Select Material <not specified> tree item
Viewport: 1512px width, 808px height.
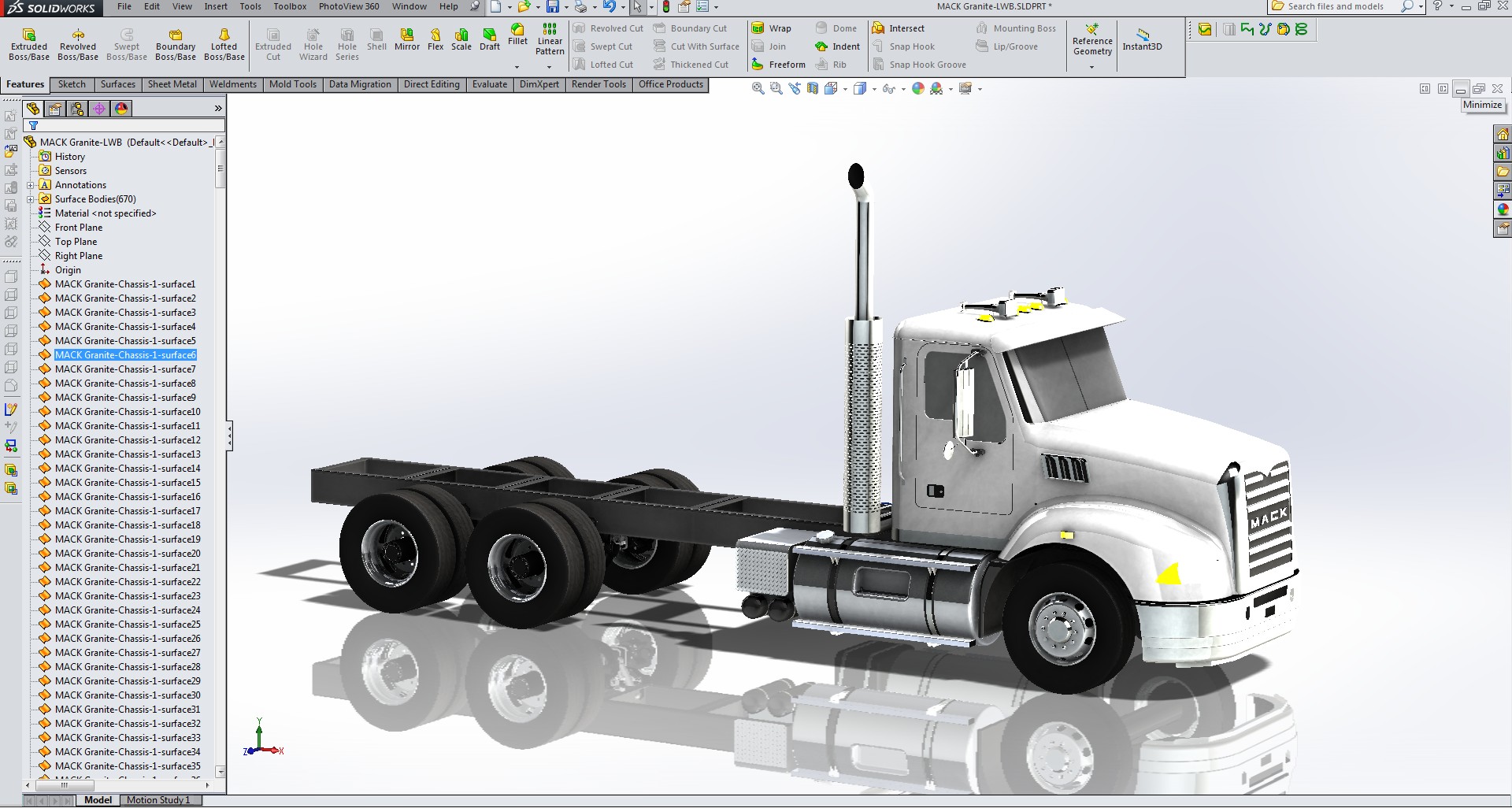tap(106, 213)
